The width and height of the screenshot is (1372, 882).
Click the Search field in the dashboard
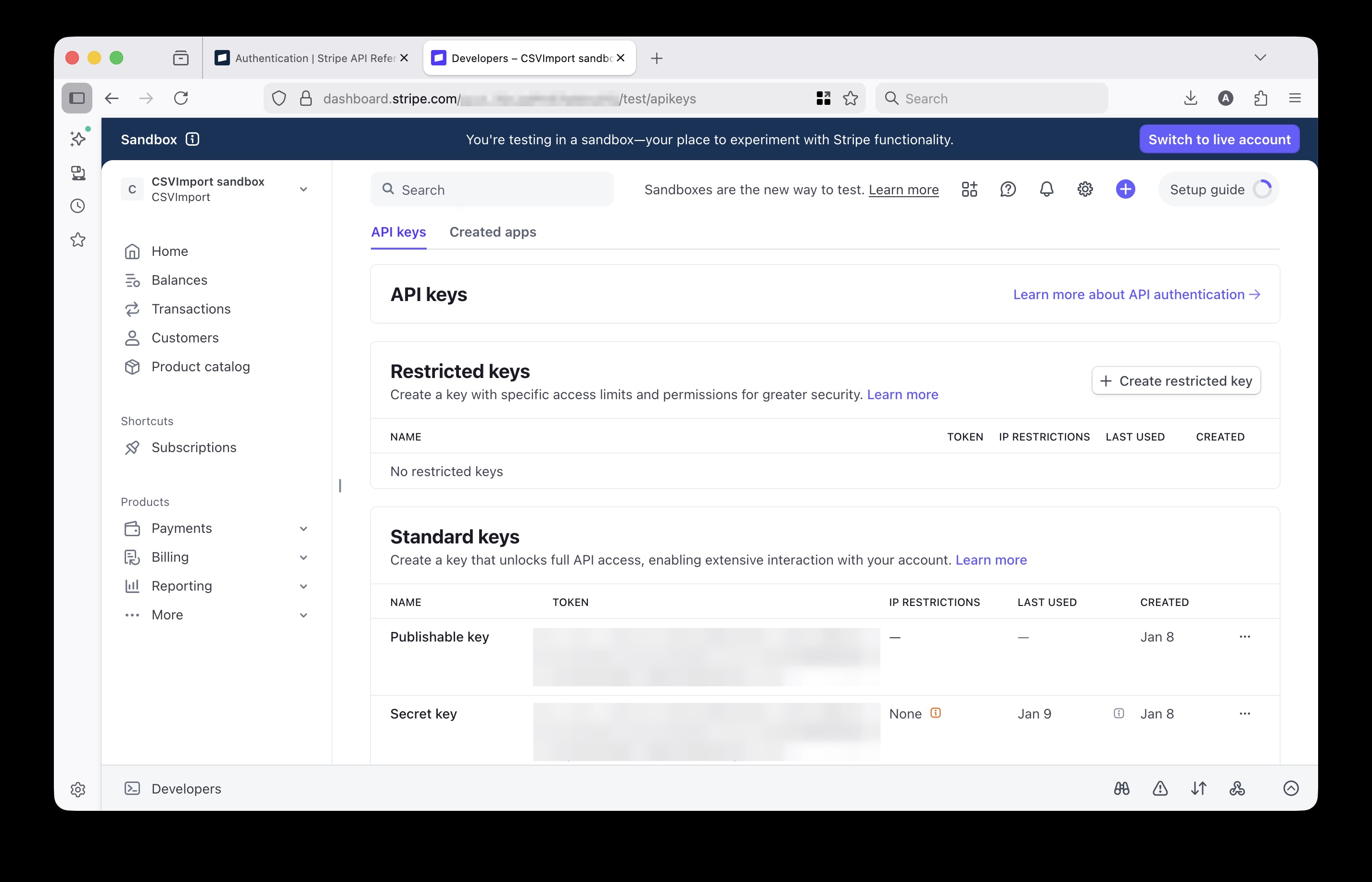(493, 189)
